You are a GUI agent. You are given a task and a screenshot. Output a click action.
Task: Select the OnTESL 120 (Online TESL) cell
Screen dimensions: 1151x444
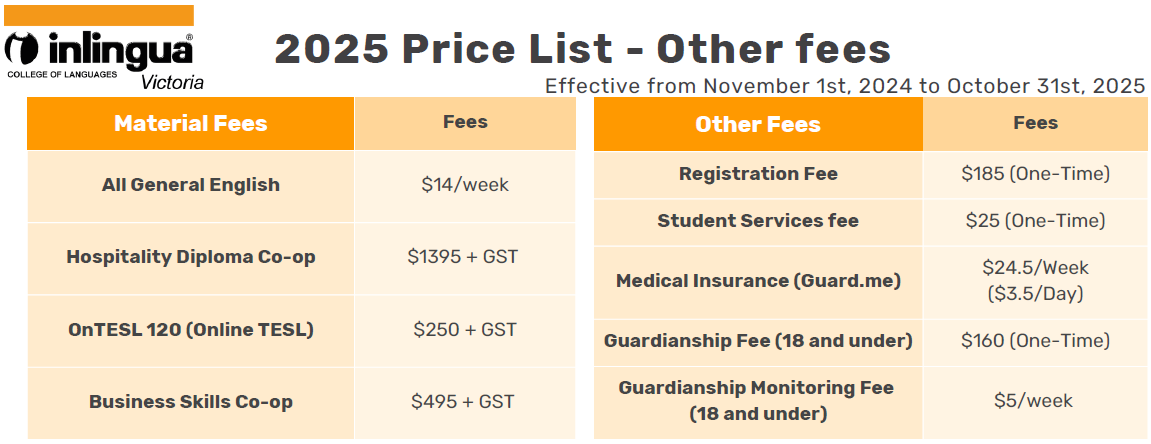tap(190, 329)
